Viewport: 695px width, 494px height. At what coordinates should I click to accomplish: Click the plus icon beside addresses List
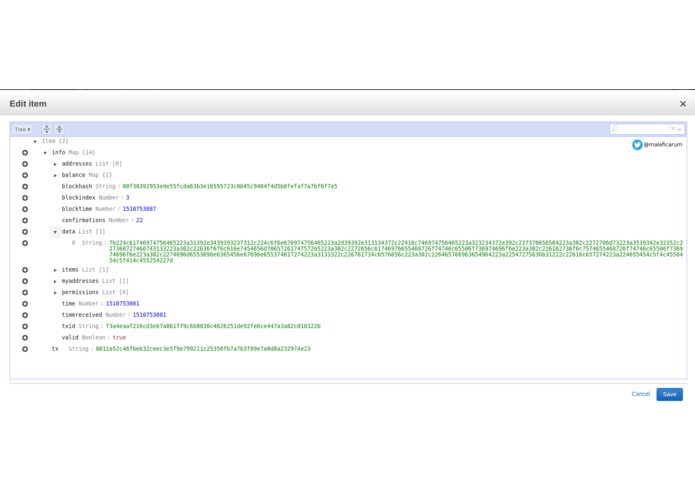click(25, 164)
